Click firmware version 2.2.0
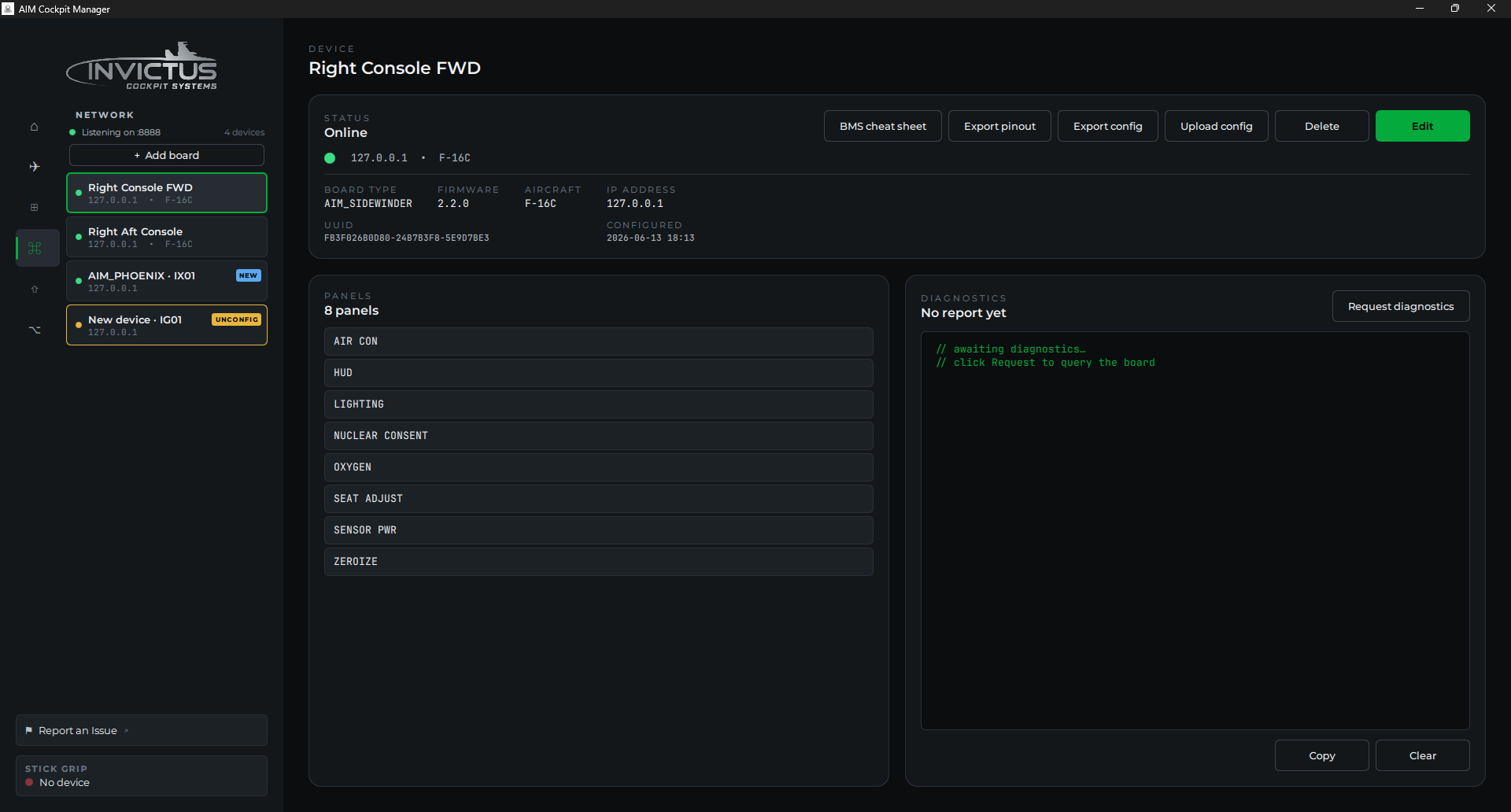 pyautogui.click(x=453, y=204)
